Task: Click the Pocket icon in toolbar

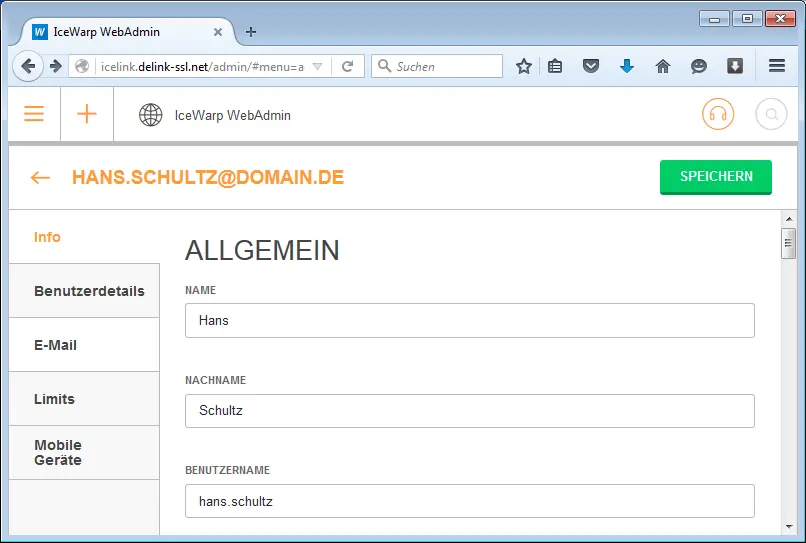Action: pyautogui.click(x=591, y=66)
